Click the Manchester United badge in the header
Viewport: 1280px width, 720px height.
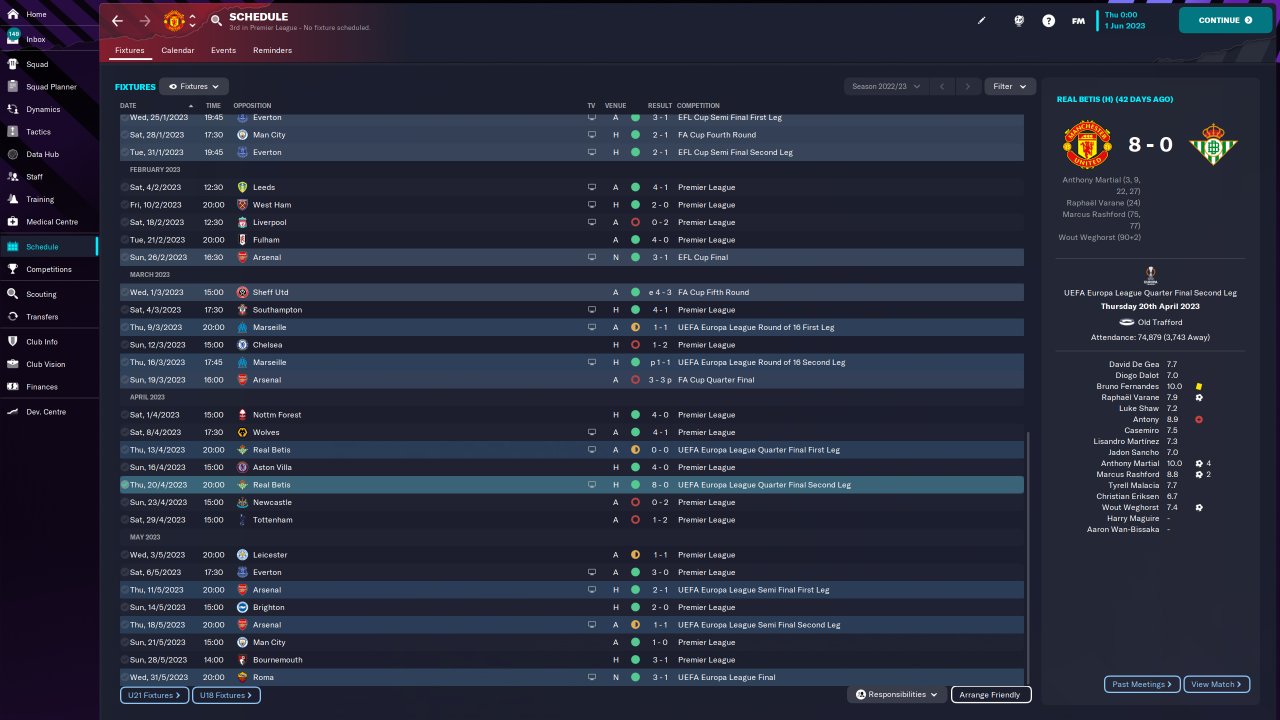point(174,21)
